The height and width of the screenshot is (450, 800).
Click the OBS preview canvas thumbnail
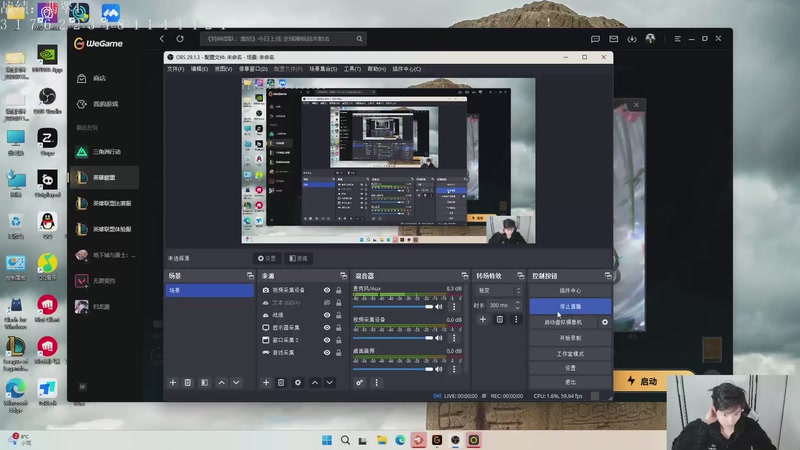[388, 161]
